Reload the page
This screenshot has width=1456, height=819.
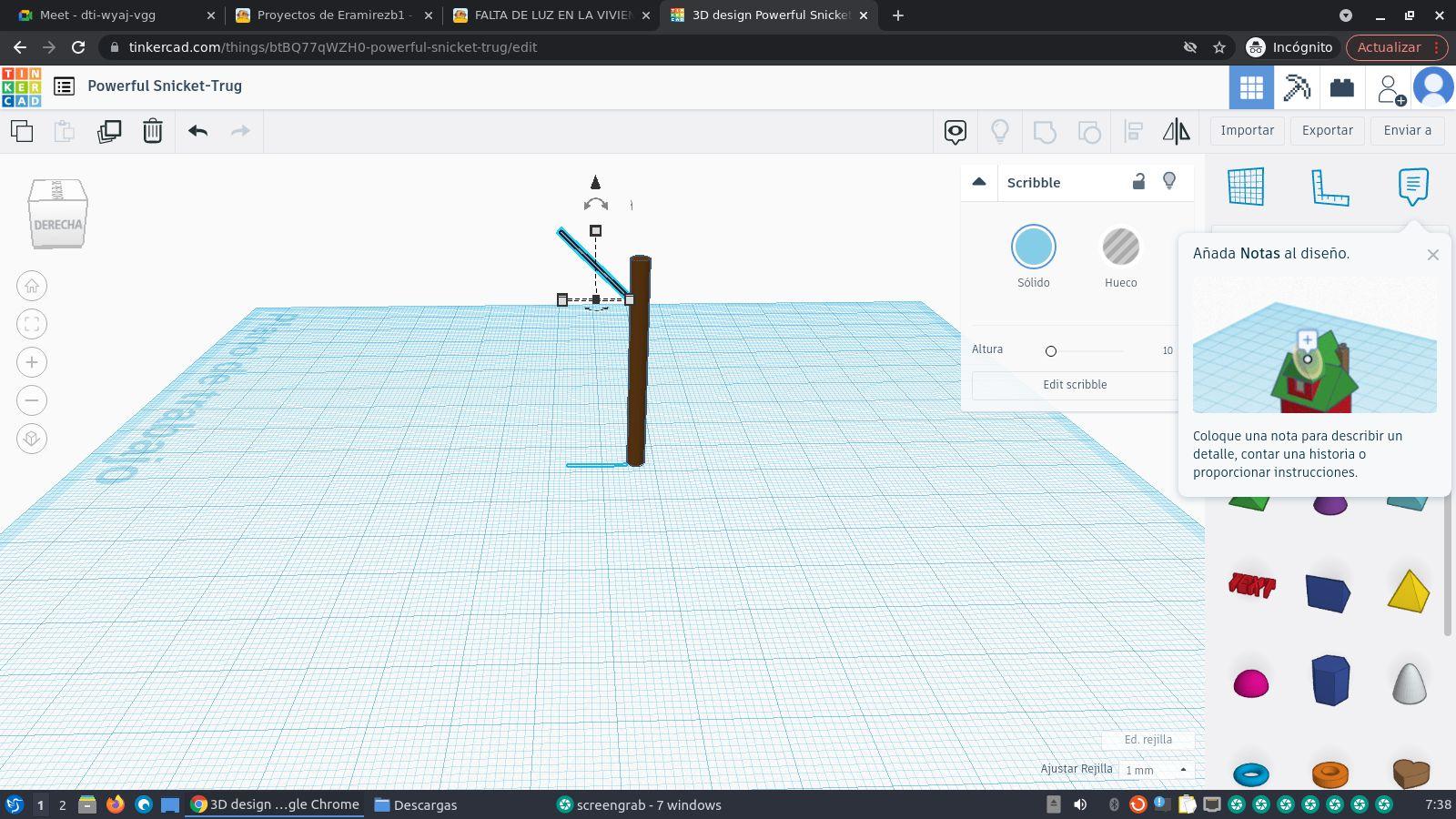pyautogui.click(x=78, y=47)
